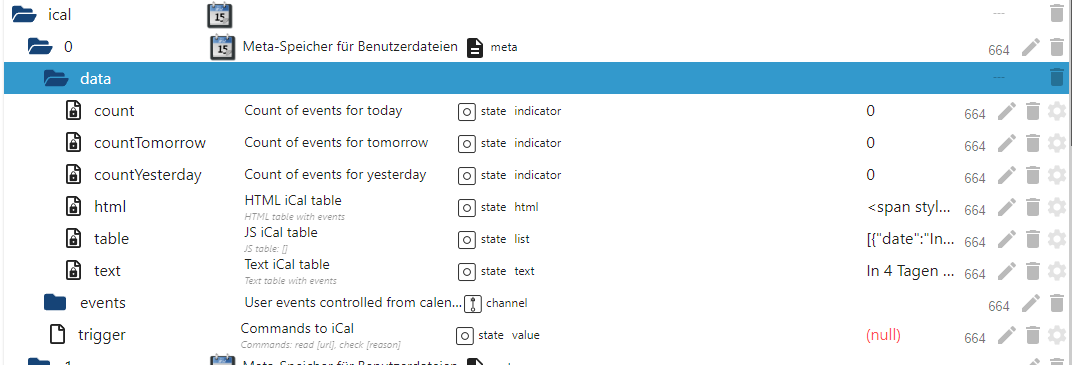Open custom settings gear for html state
The height and width of the screenshot is (365, 1072).
1057,207
